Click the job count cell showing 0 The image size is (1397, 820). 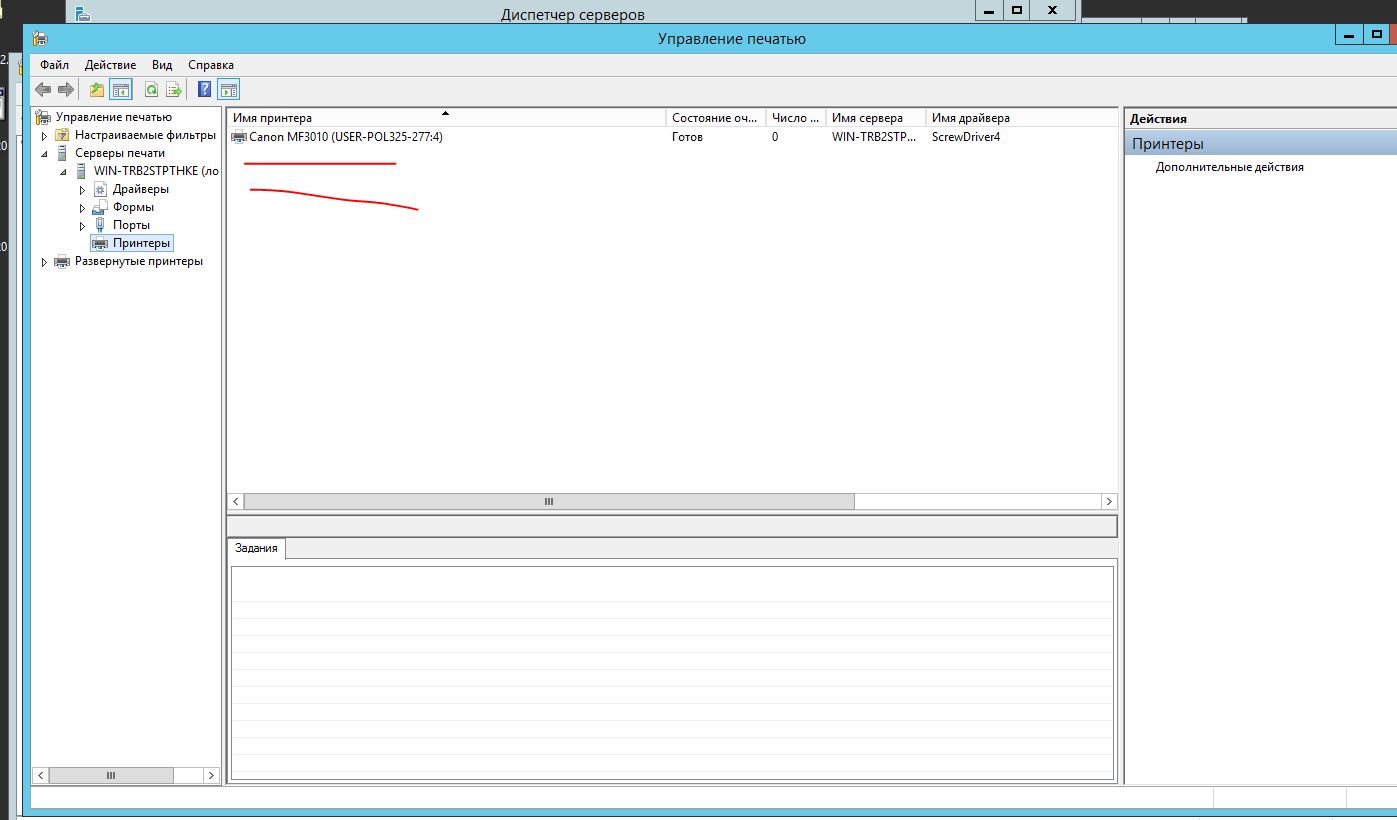pyautogui.click(x=775, y=137)
